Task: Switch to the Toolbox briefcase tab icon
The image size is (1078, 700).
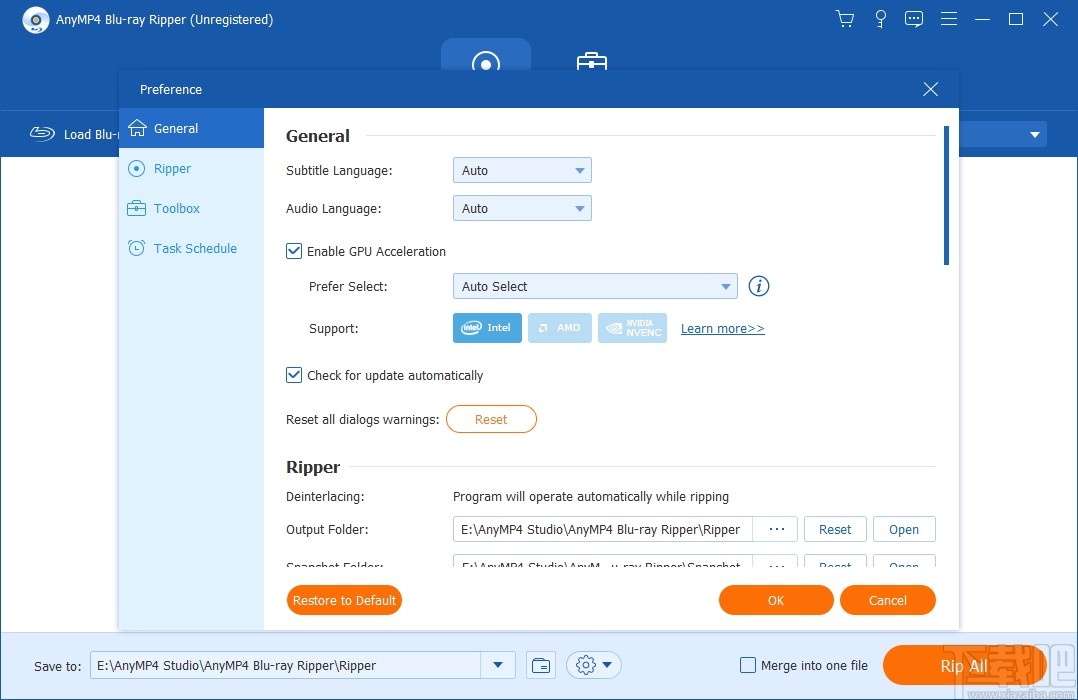Action: pyautogui.click(x=591, y=61)
